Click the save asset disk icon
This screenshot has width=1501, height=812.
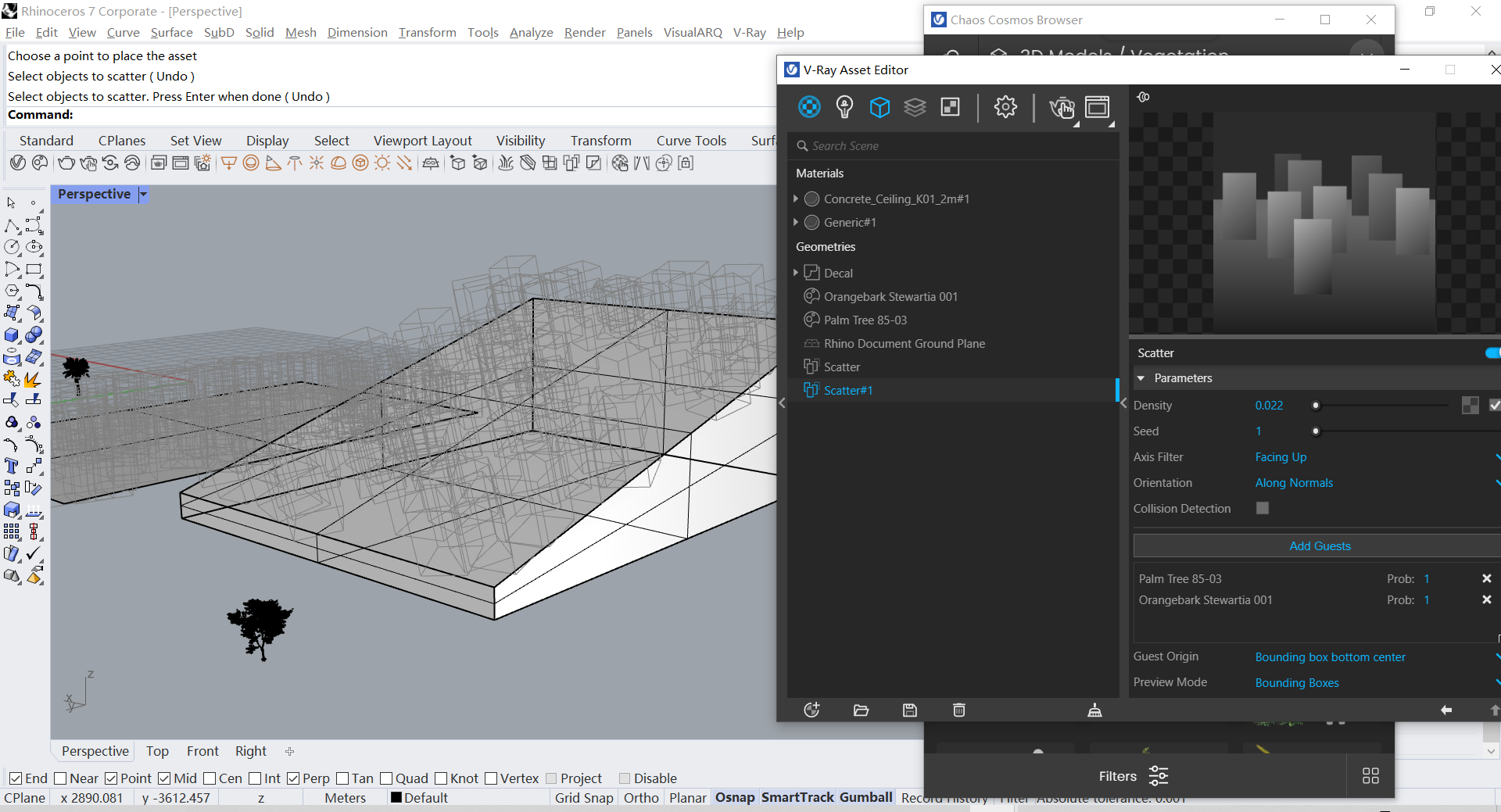(910, 710)
